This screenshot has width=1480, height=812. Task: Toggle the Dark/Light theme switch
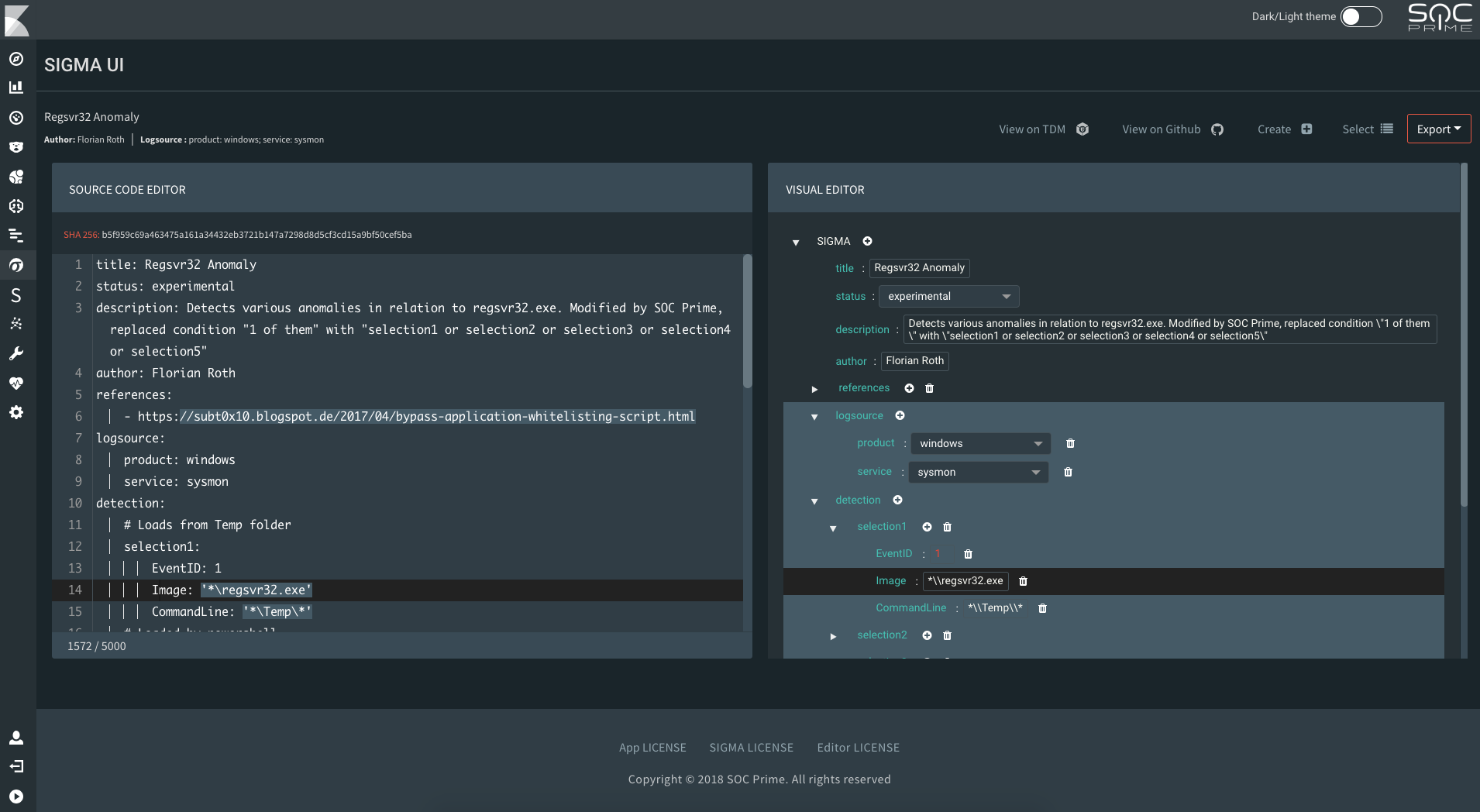(x=1361, y=17)
